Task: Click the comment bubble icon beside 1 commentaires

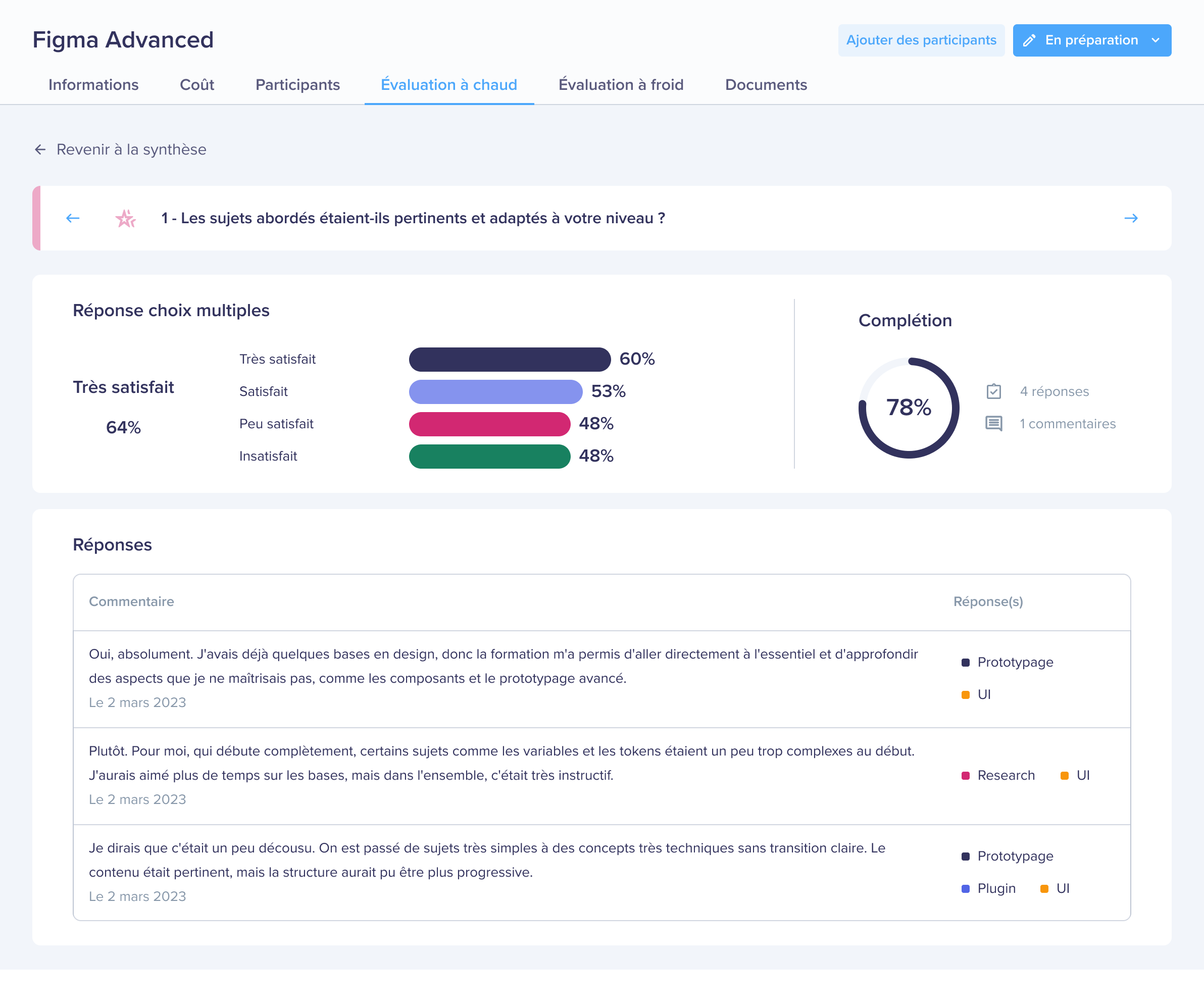Action: coord(993,424)
